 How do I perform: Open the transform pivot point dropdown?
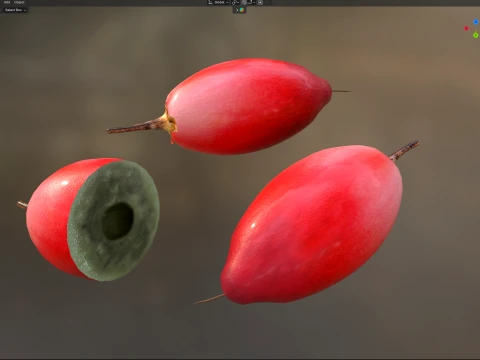(235, 2)
